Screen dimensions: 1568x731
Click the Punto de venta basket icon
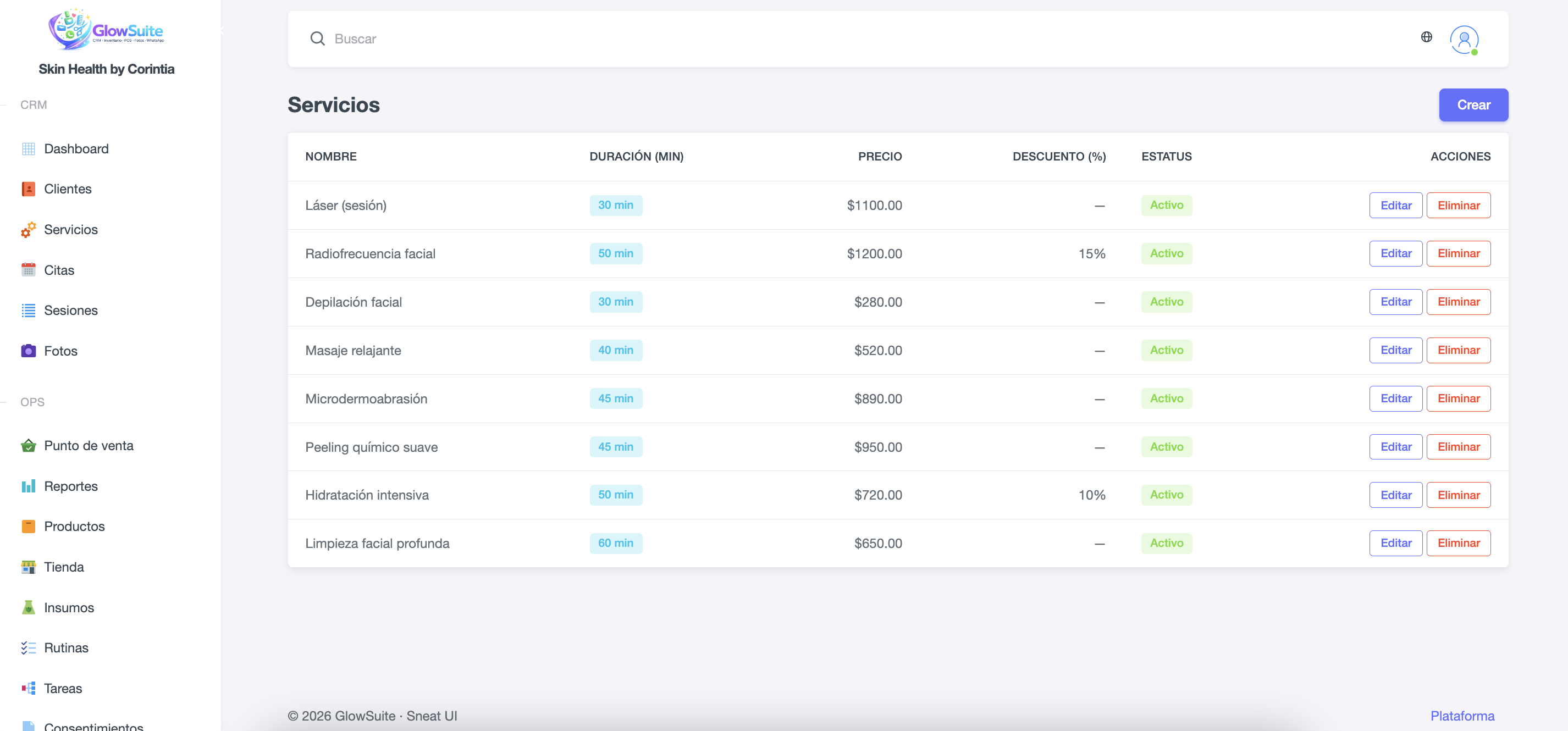click(28, 446)
